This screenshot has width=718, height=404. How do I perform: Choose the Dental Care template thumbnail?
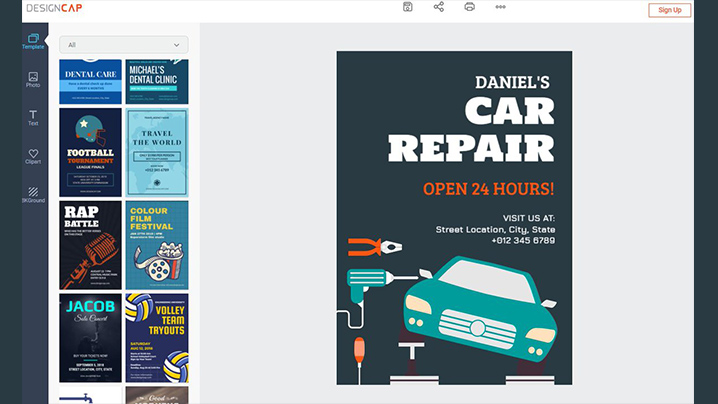(90, 82)
